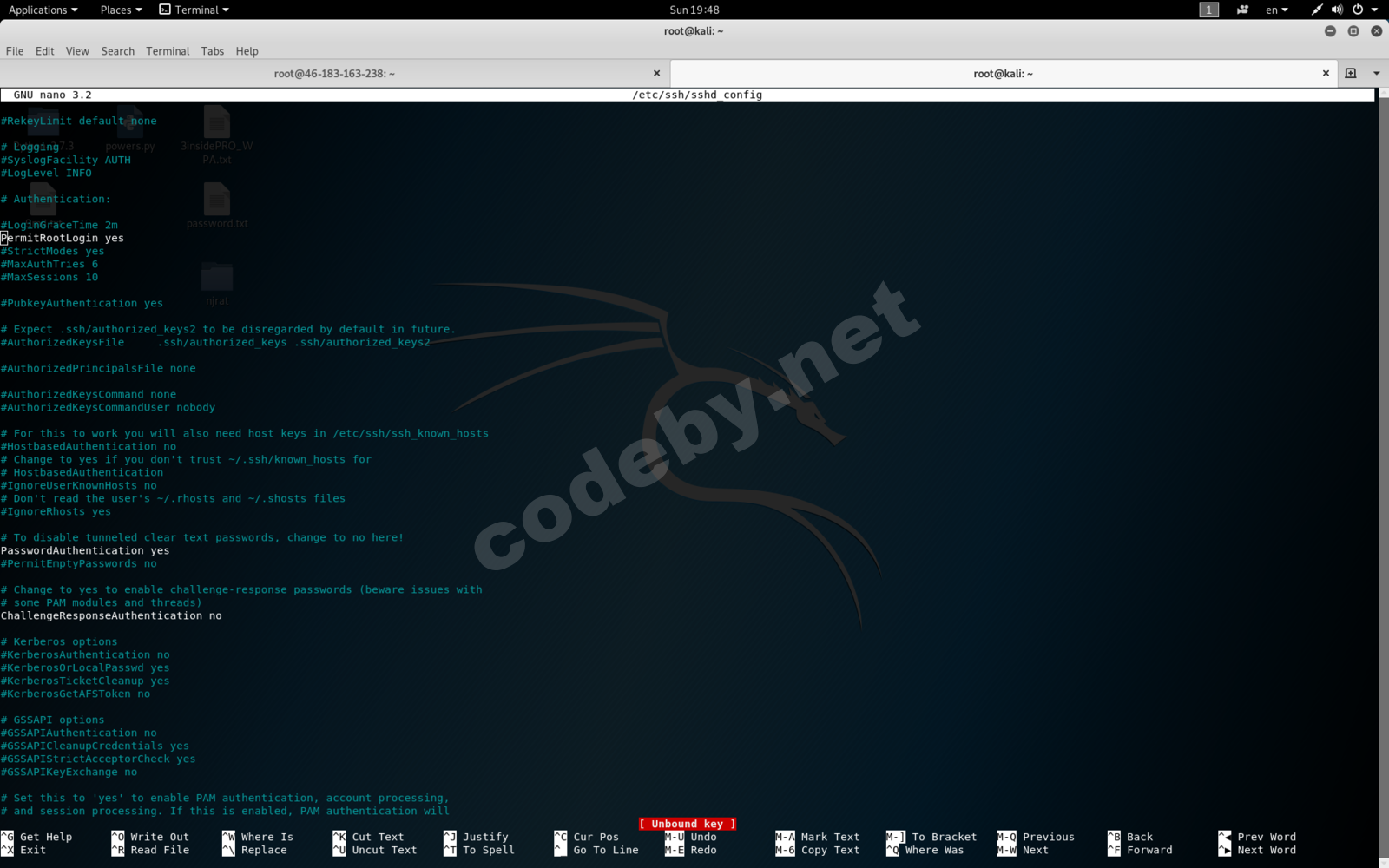Open the Search menu in the terminal
Image resolution: width=1389 pixels, height=868 pixels.
click(x=117, y=51)
